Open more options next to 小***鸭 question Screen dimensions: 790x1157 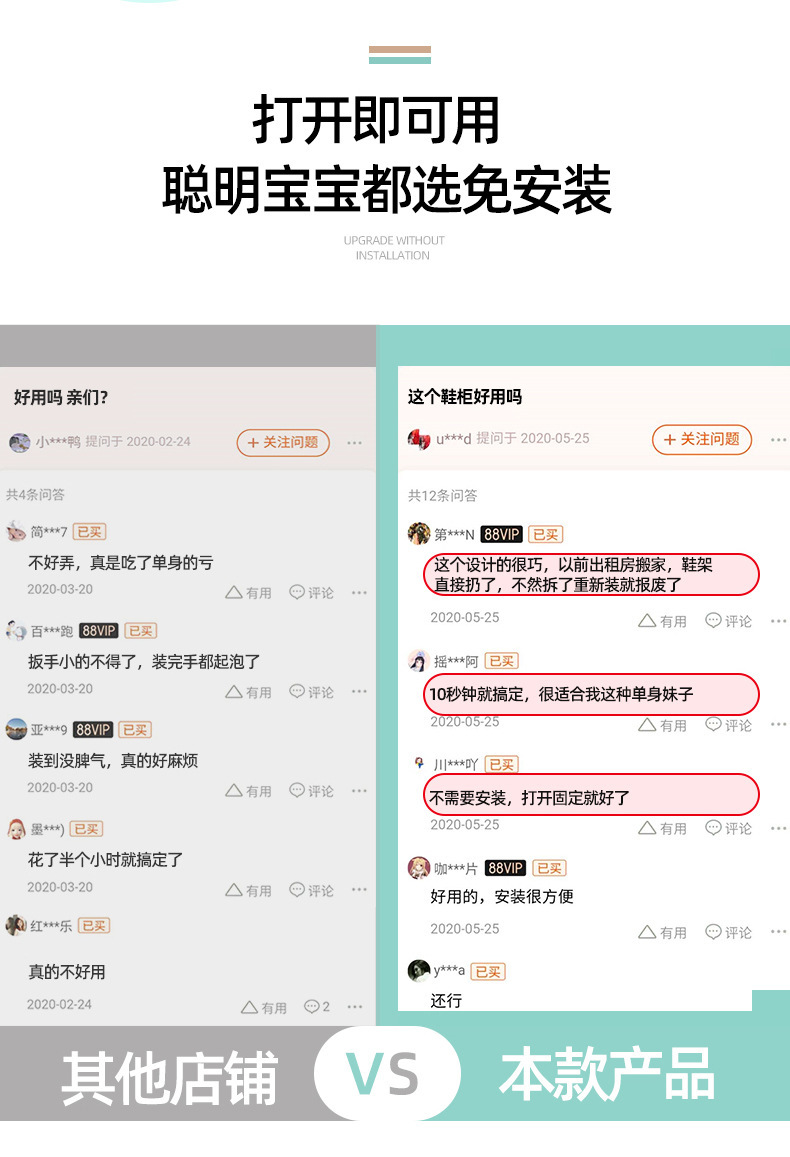pos(355,443)
